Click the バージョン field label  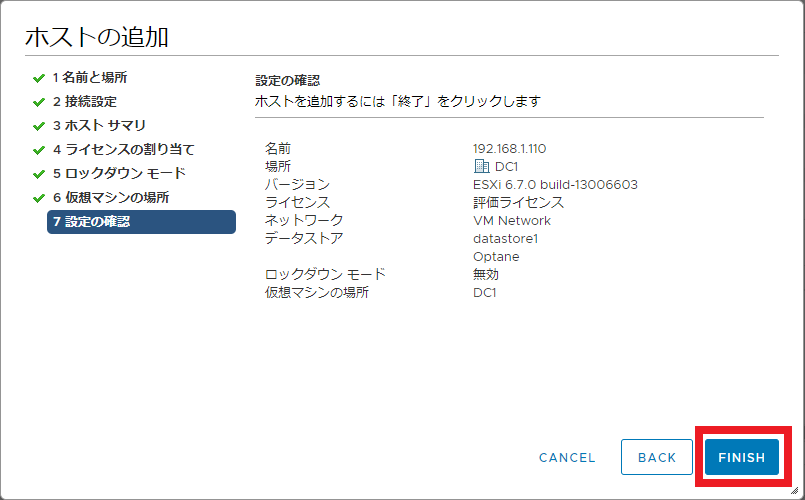297,184
